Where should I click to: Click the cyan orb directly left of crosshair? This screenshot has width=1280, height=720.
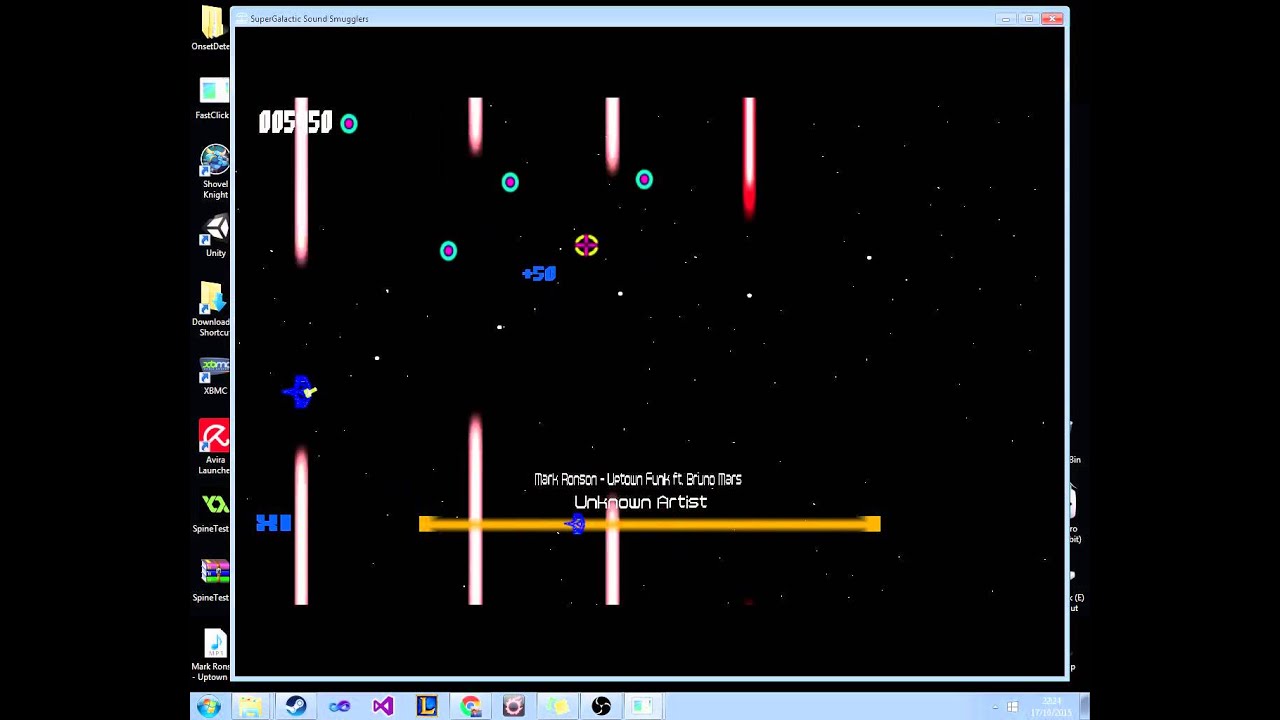click(448, 251)
